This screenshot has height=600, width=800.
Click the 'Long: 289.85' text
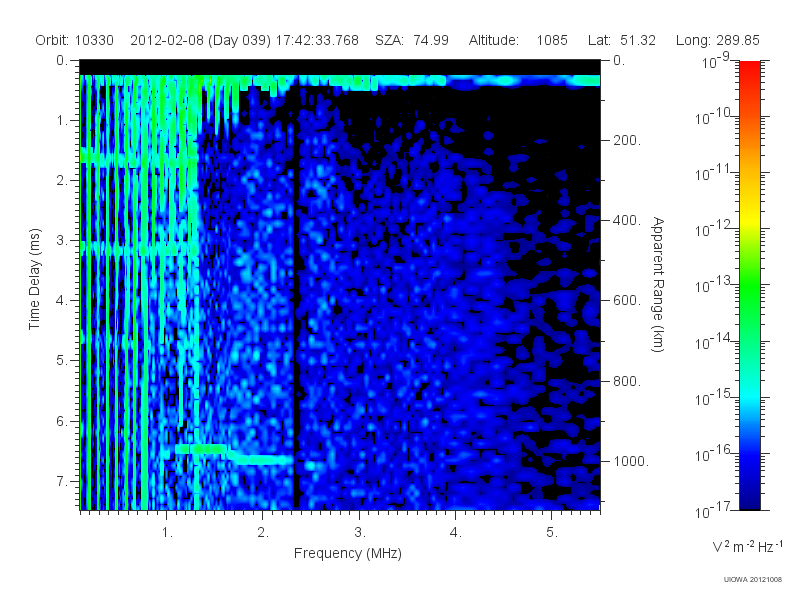point(717,40)
